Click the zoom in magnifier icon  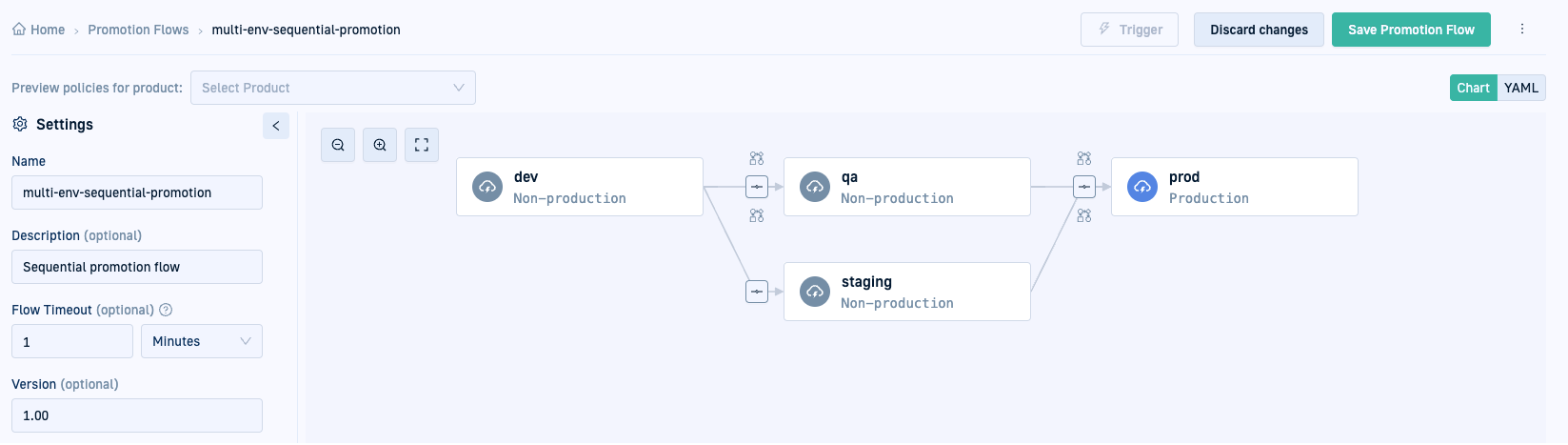(380, 145)
